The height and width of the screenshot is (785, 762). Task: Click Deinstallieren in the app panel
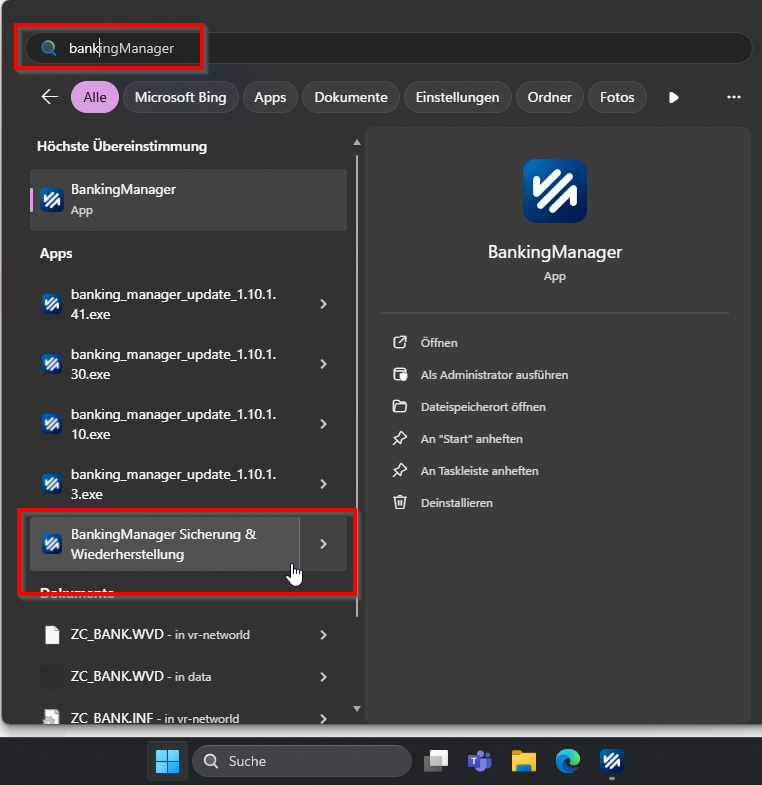(x=456, y=503)
